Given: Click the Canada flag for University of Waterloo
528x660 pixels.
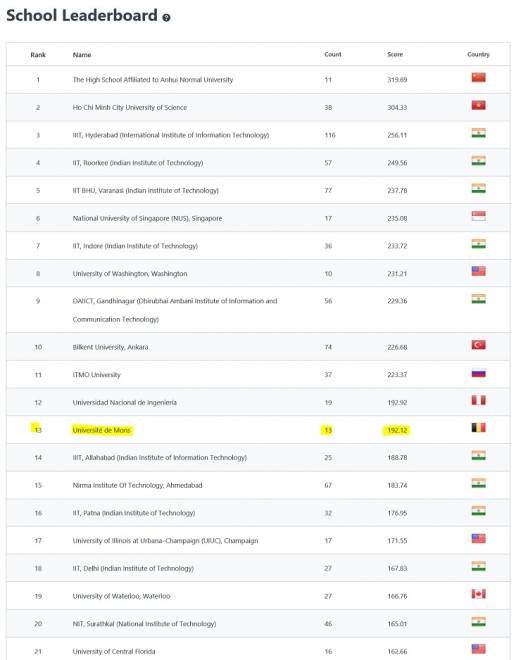Looking at the screenshot, I should click(478, 594).
